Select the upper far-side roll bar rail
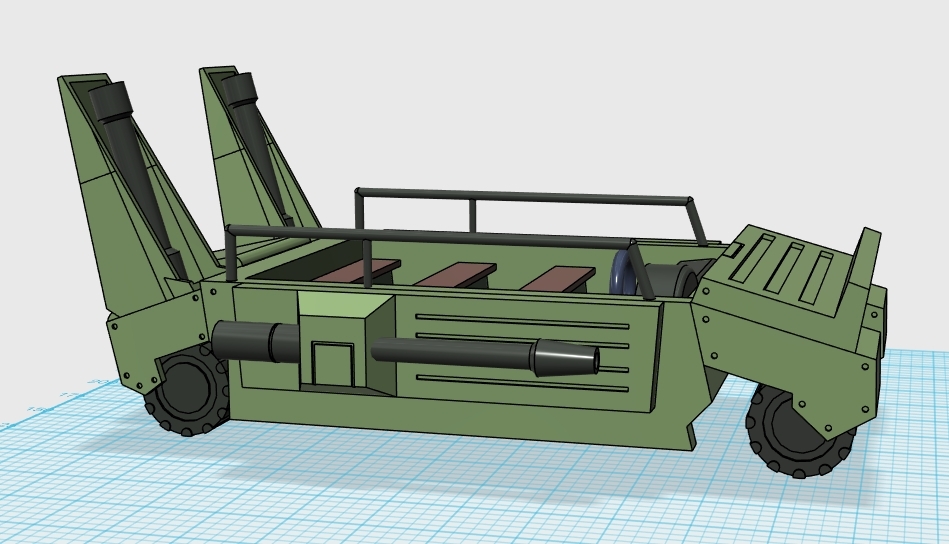This screenshot has height=544, width=949. (x=524, y=196)
